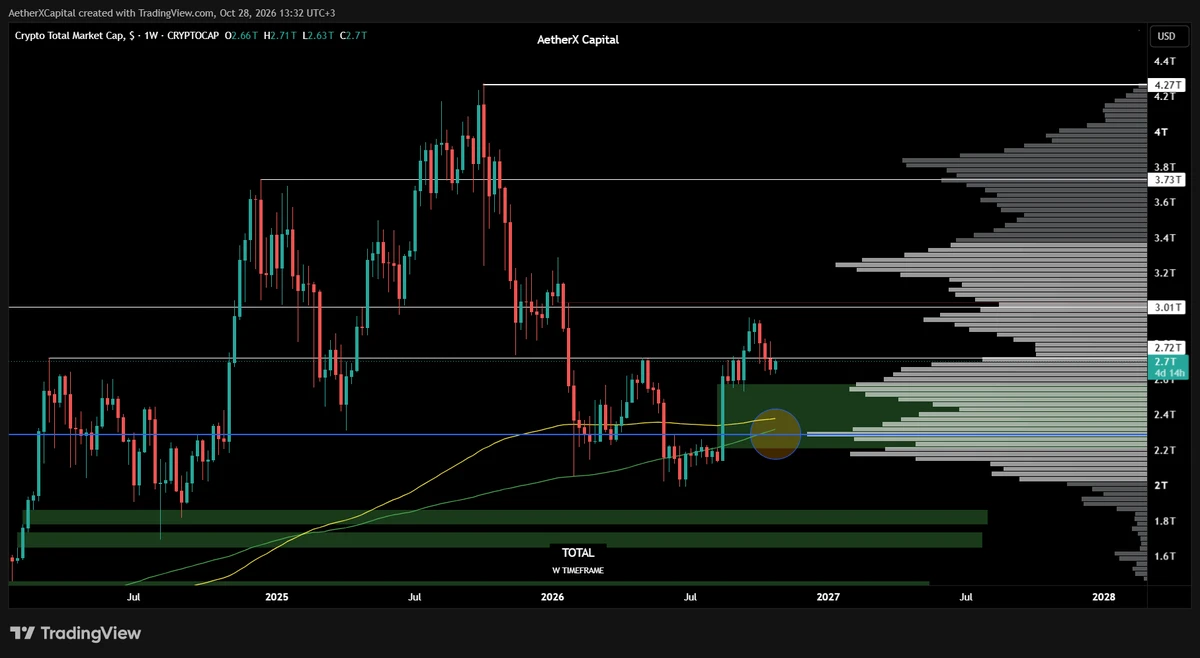Image resolution: width=1200 pixels, height=658 pixels.
Task: Click the 4.4T price scale label
Action: pyautogui.click(x=1164, y=62)
